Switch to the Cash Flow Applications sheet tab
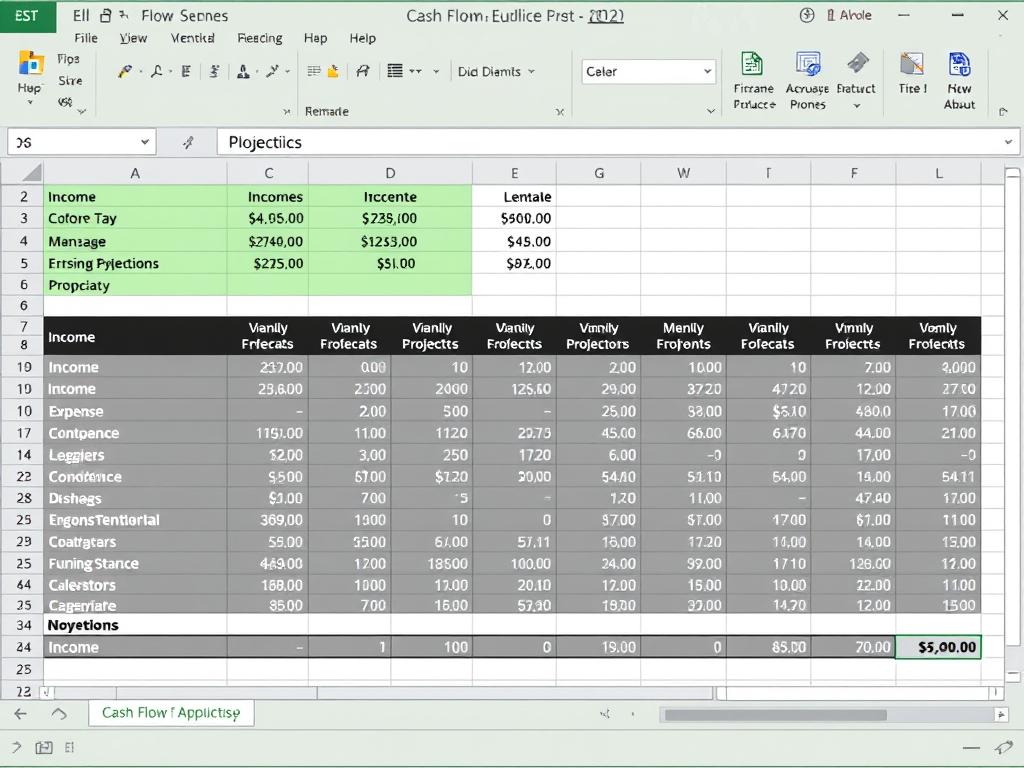The height and width of the screenshot is (768, 1024). coord(170,713)
